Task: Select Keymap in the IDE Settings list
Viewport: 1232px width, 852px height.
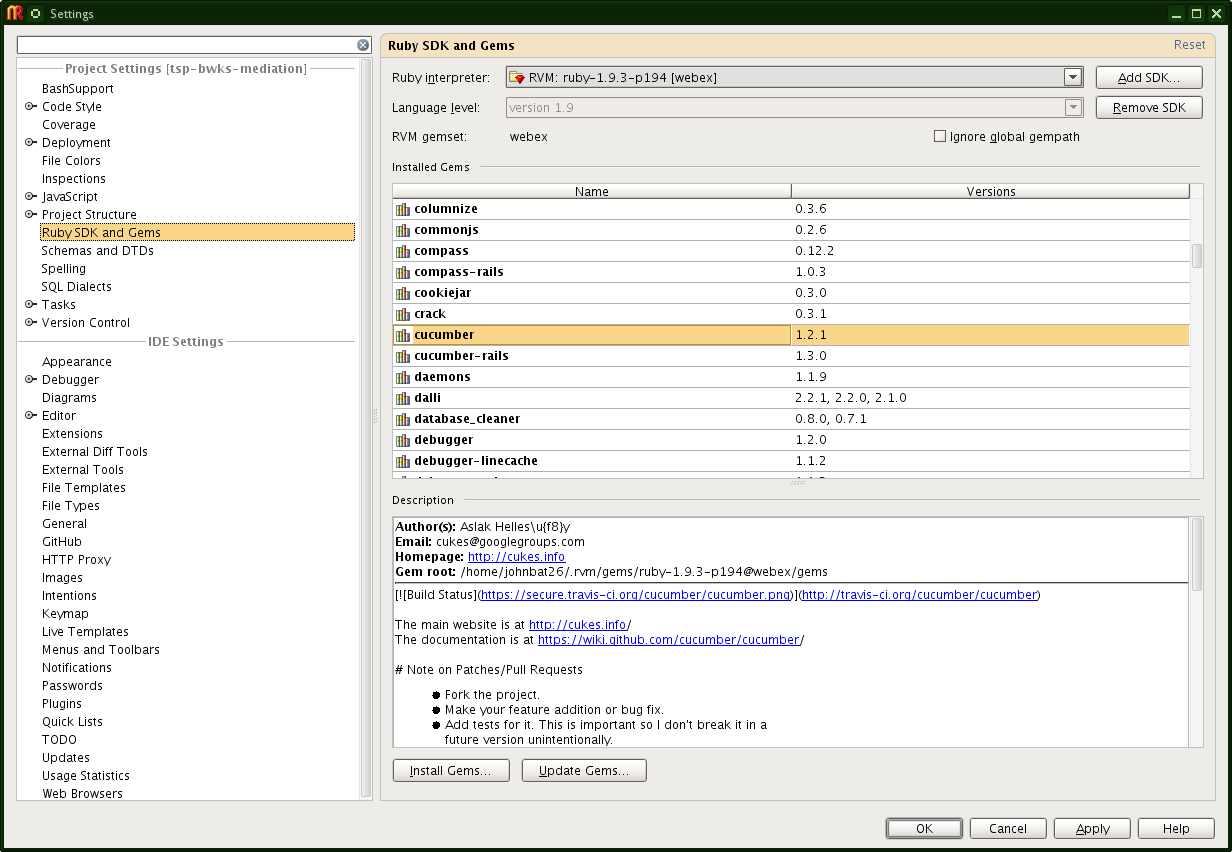Action: point(65,614)
